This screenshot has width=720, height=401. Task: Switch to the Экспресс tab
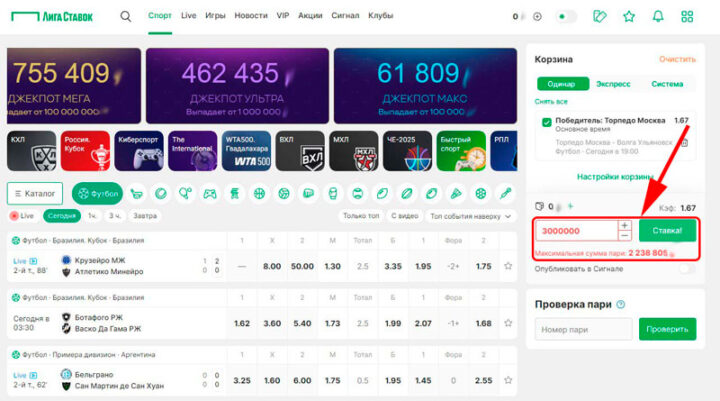click(613, 84)
